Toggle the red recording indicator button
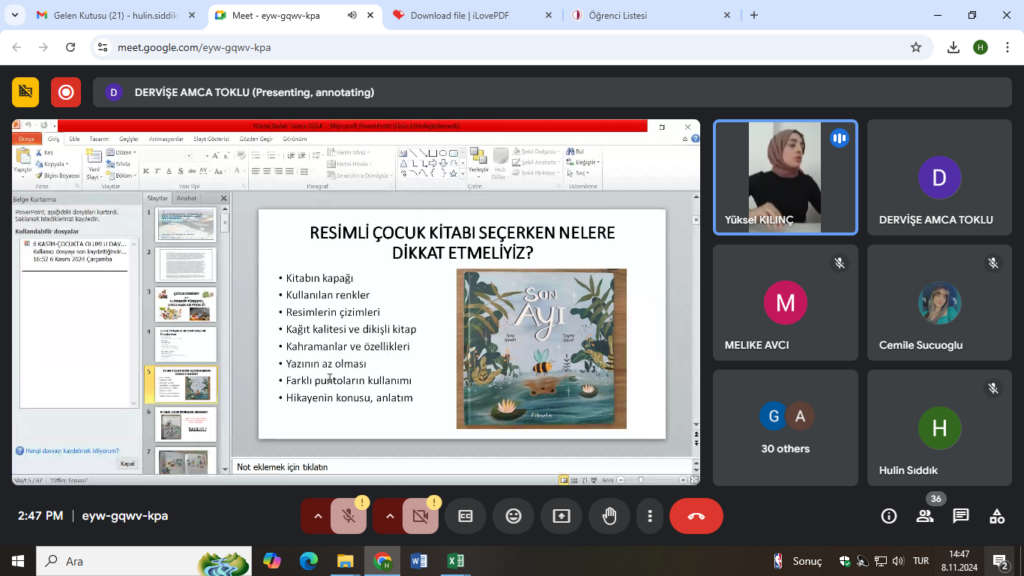1024x576 pixels. (66, 92)
